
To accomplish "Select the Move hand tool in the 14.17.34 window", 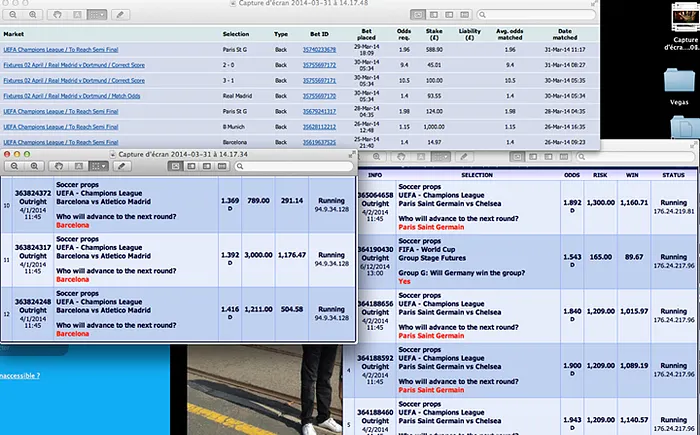I will [x=59, y=166].
